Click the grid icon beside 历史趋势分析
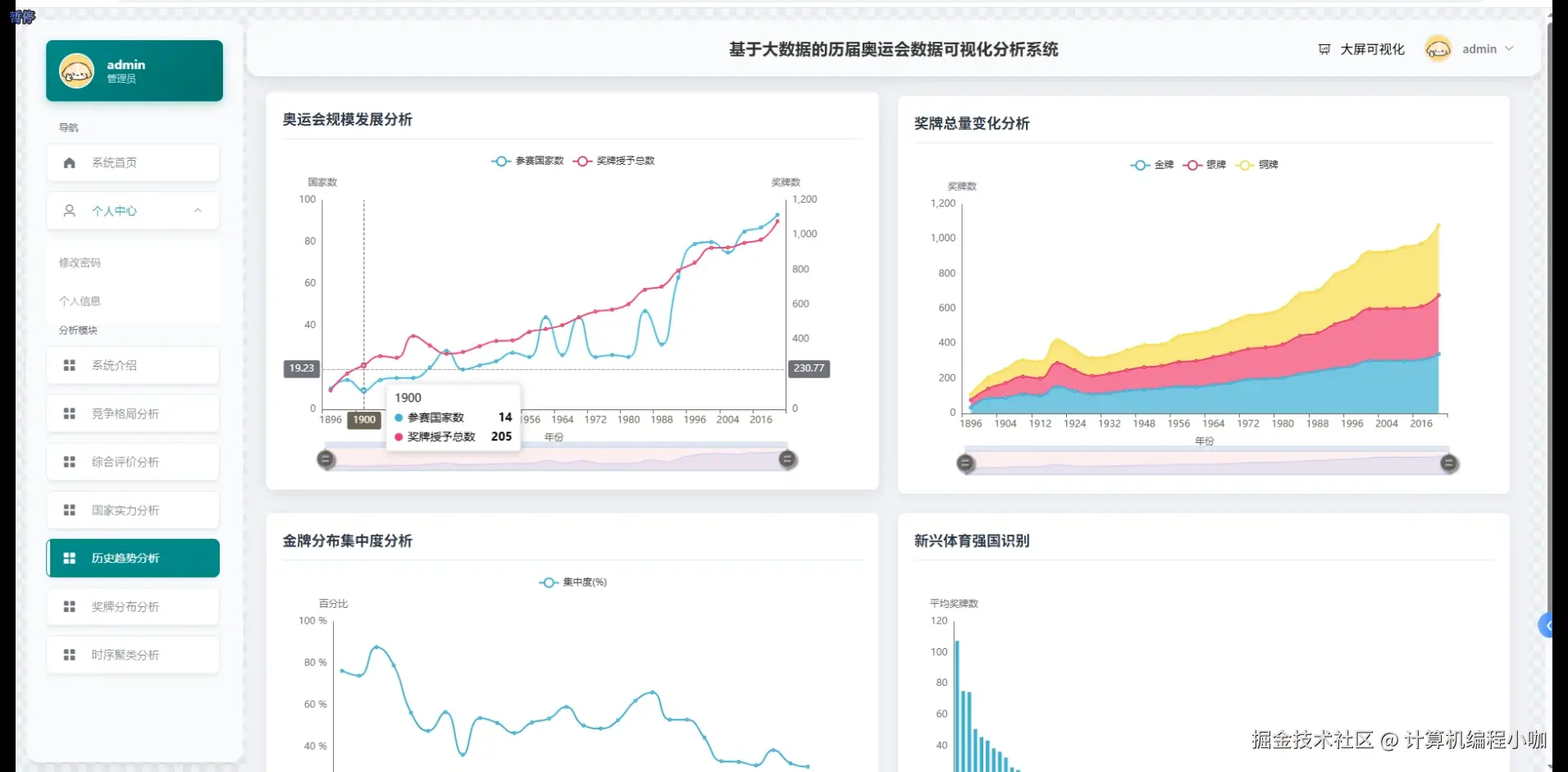The image size is (1568, 772). tap(70, 558)
